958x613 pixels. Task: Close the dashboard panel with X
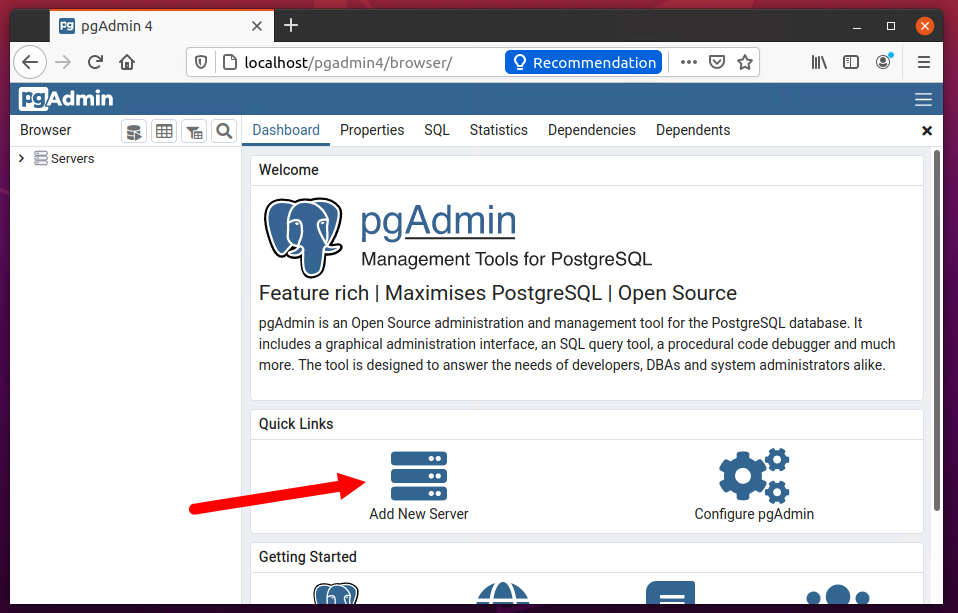927,131
